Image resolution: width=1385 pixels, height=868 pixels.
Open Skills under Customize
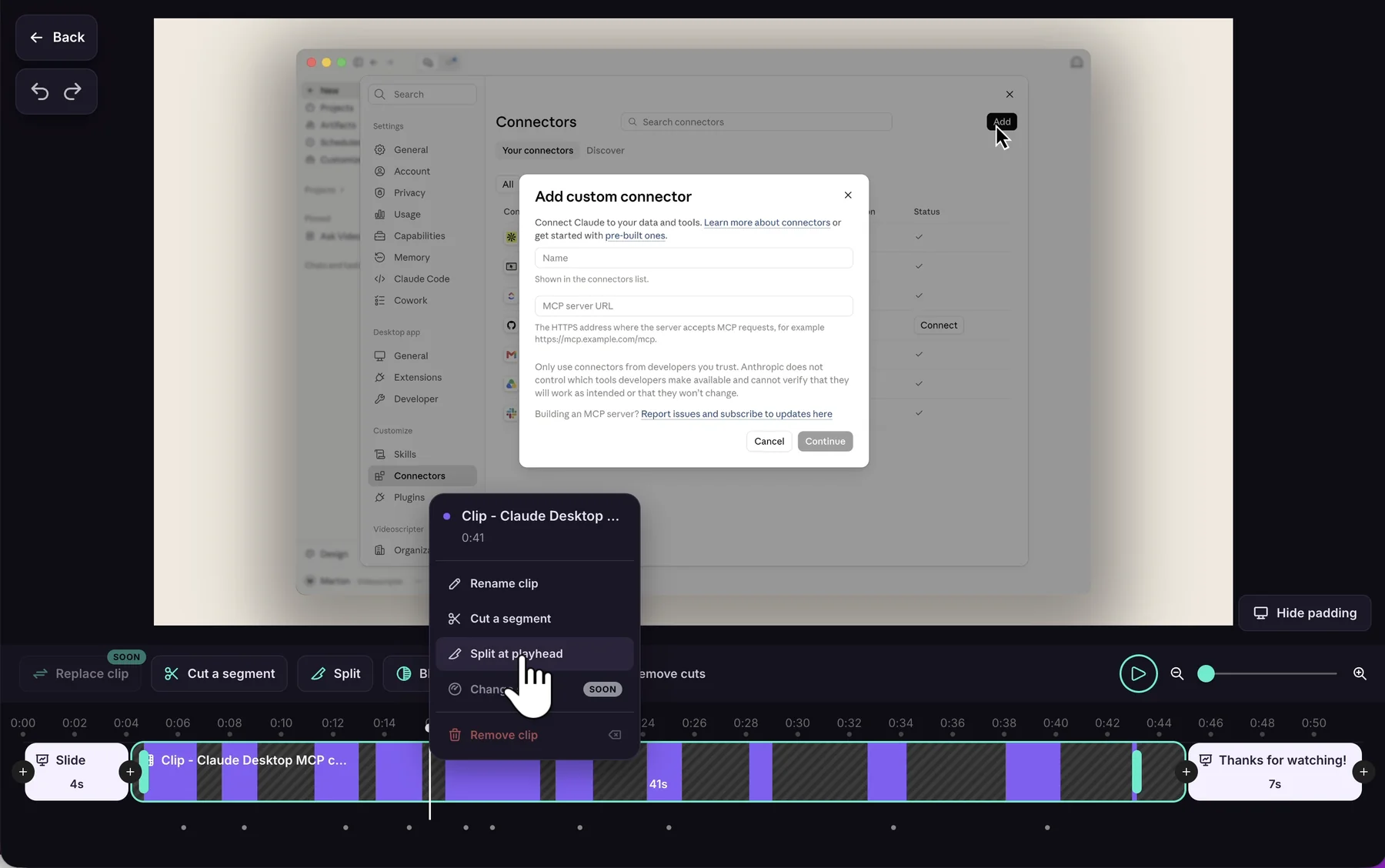click(x=422, y=454)
